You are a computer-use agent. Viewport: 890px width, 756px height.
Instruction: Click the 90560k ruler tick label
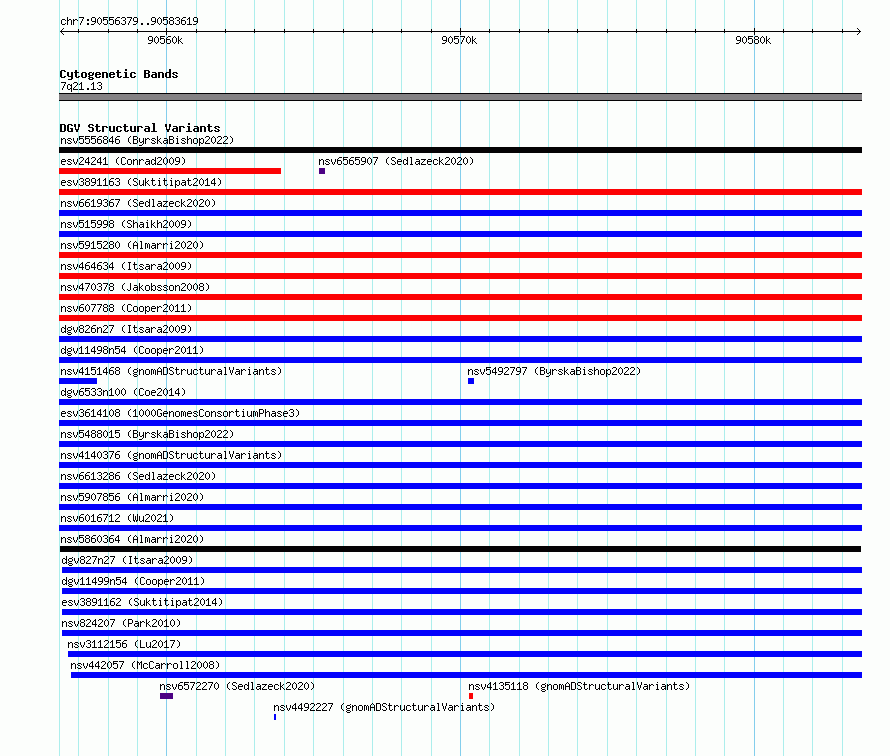coord(165,40)
